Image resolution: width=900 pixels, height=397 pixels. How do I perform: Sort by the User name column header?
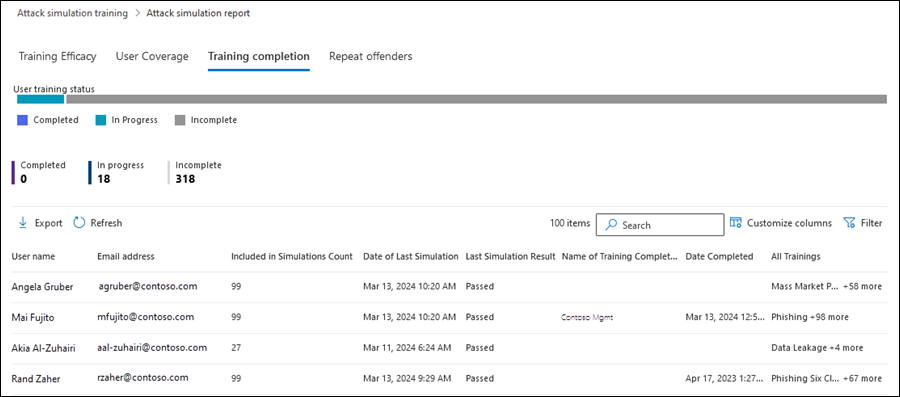click(x=33, y=256)
